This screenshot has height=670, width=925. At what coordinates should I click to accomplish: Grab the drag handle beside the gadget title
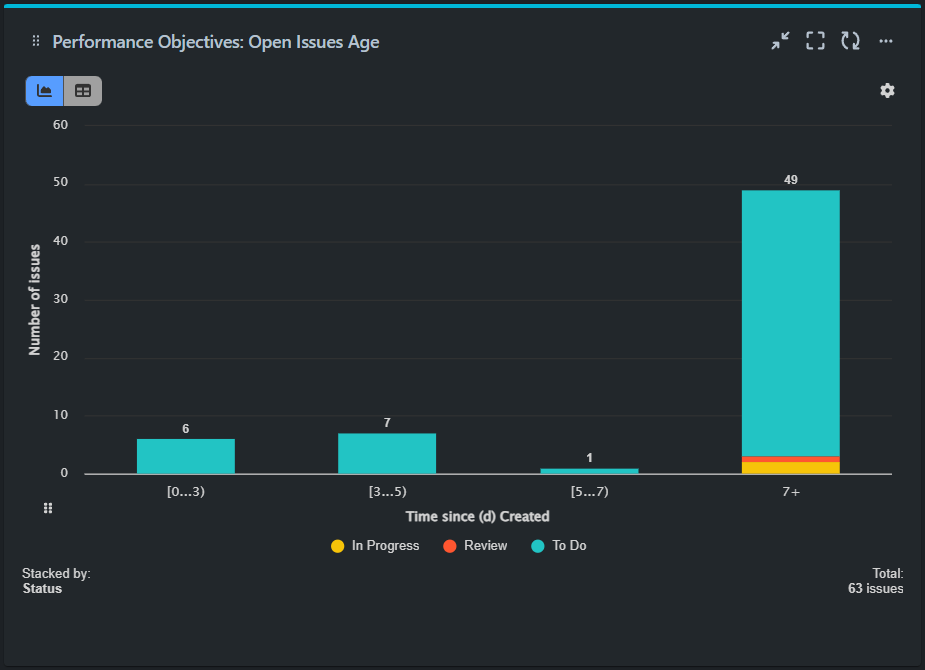coord(35,41)
